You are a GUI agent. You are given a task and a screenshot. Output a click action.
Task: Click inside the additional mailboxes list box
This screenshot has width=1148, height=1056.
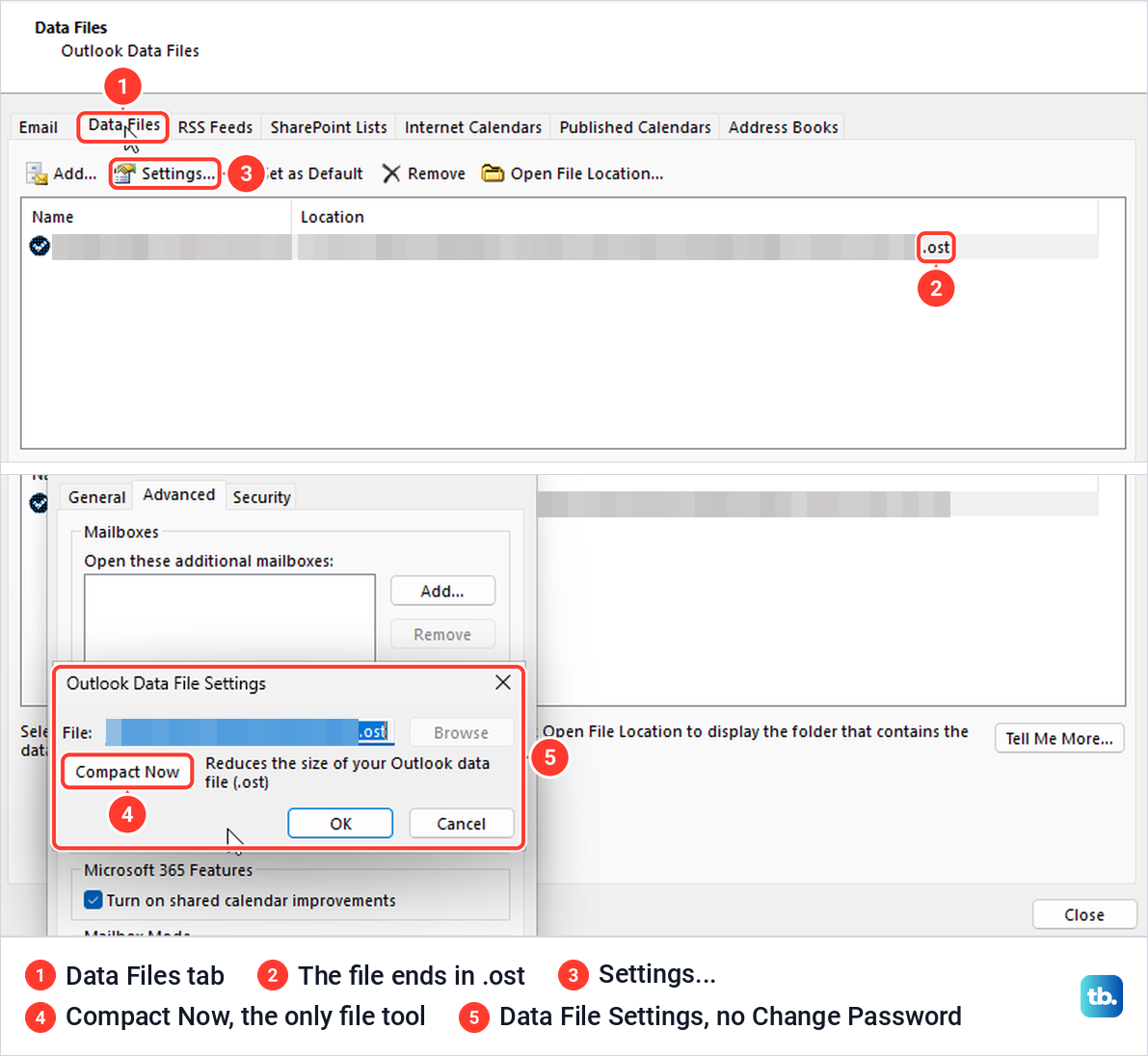tap(230, 619)
